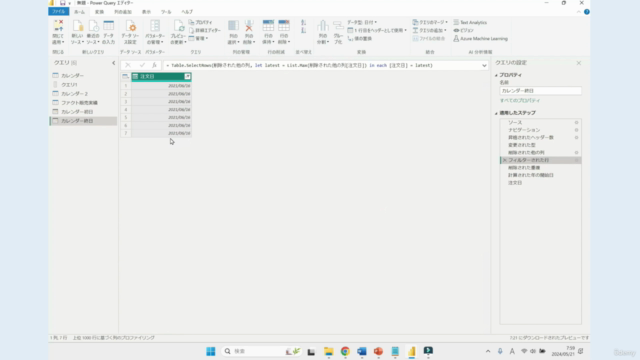Open gear settings for 削除された他の列 step
640x360 pixels.
coord(576,153)
